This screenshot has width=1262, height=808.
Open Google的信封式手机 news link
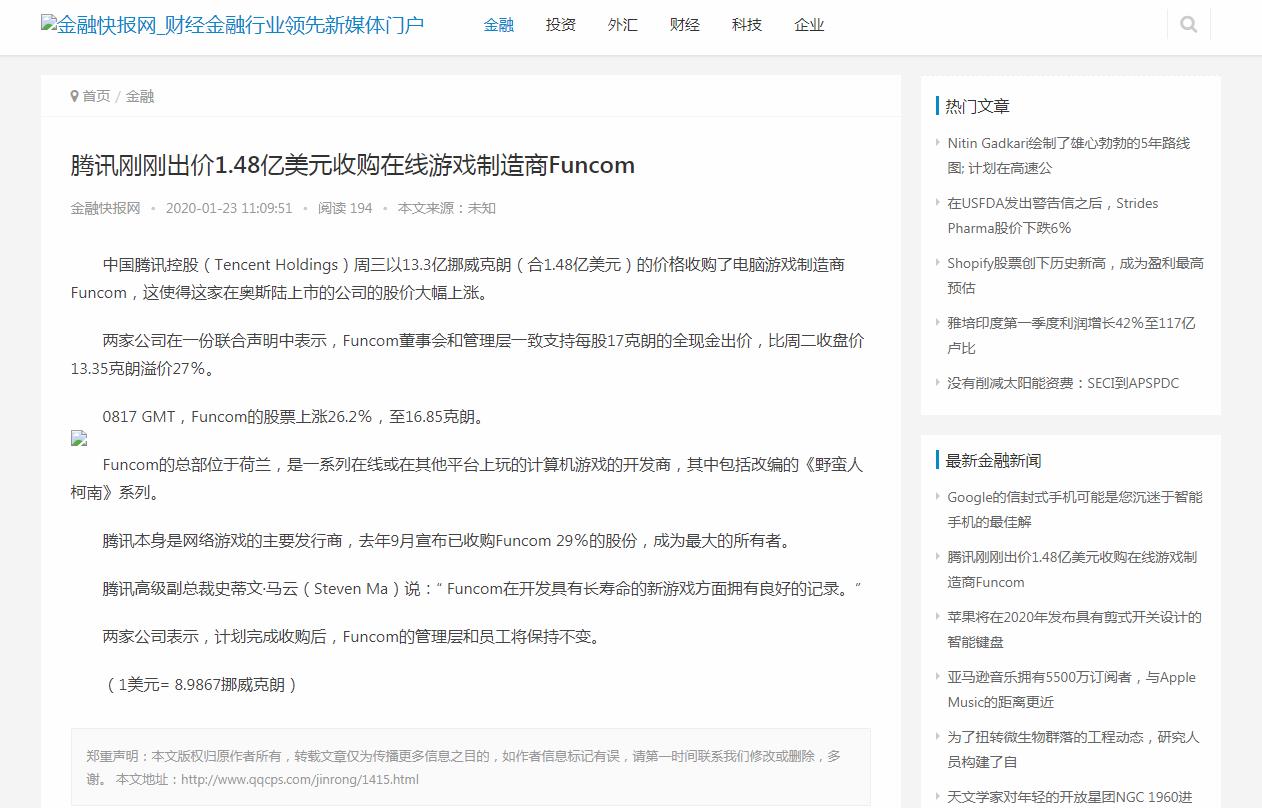click(x=1075, y=509)
